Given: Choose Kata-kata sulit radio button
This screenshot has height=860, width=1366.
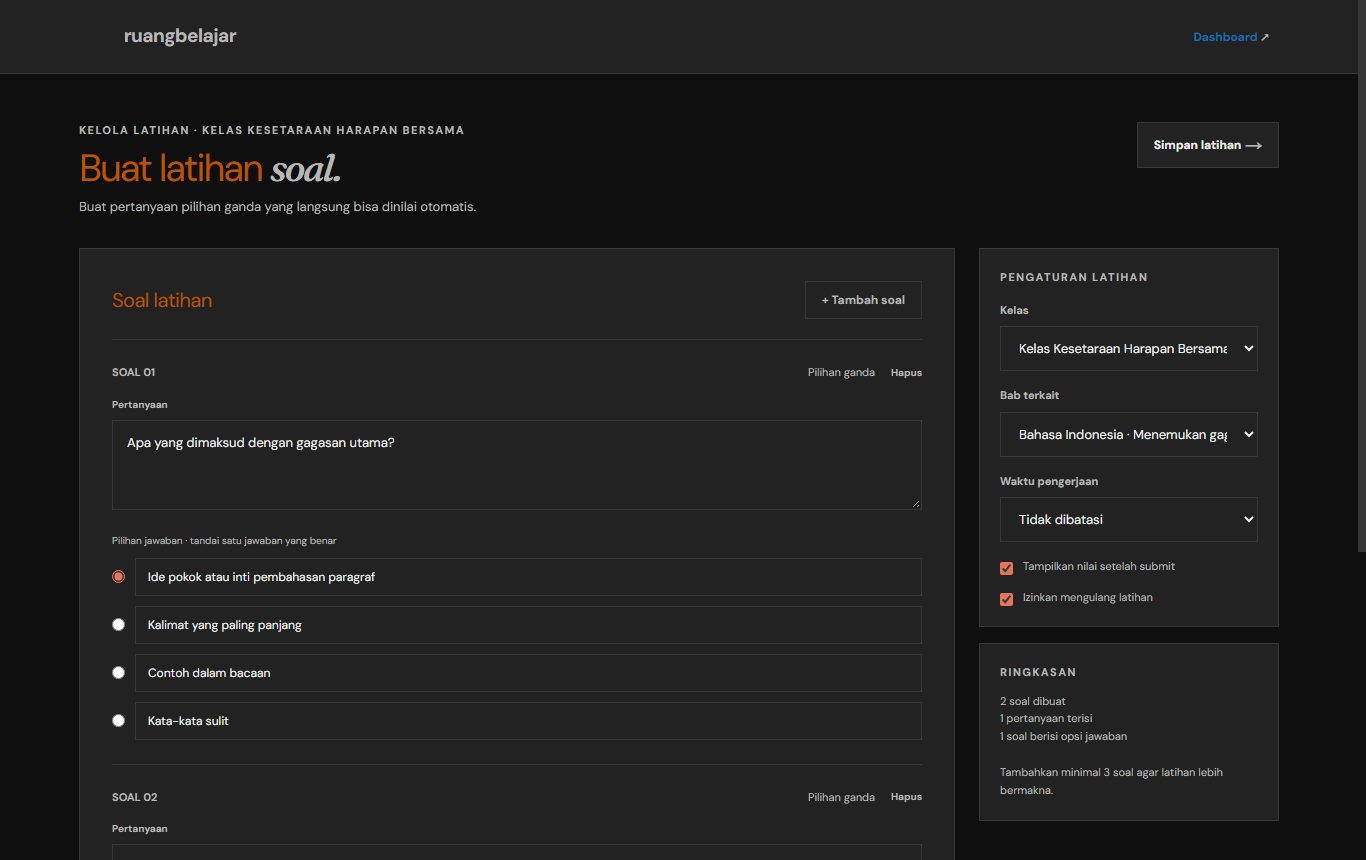Looking at the screenshot, I should tap(119, 721).
